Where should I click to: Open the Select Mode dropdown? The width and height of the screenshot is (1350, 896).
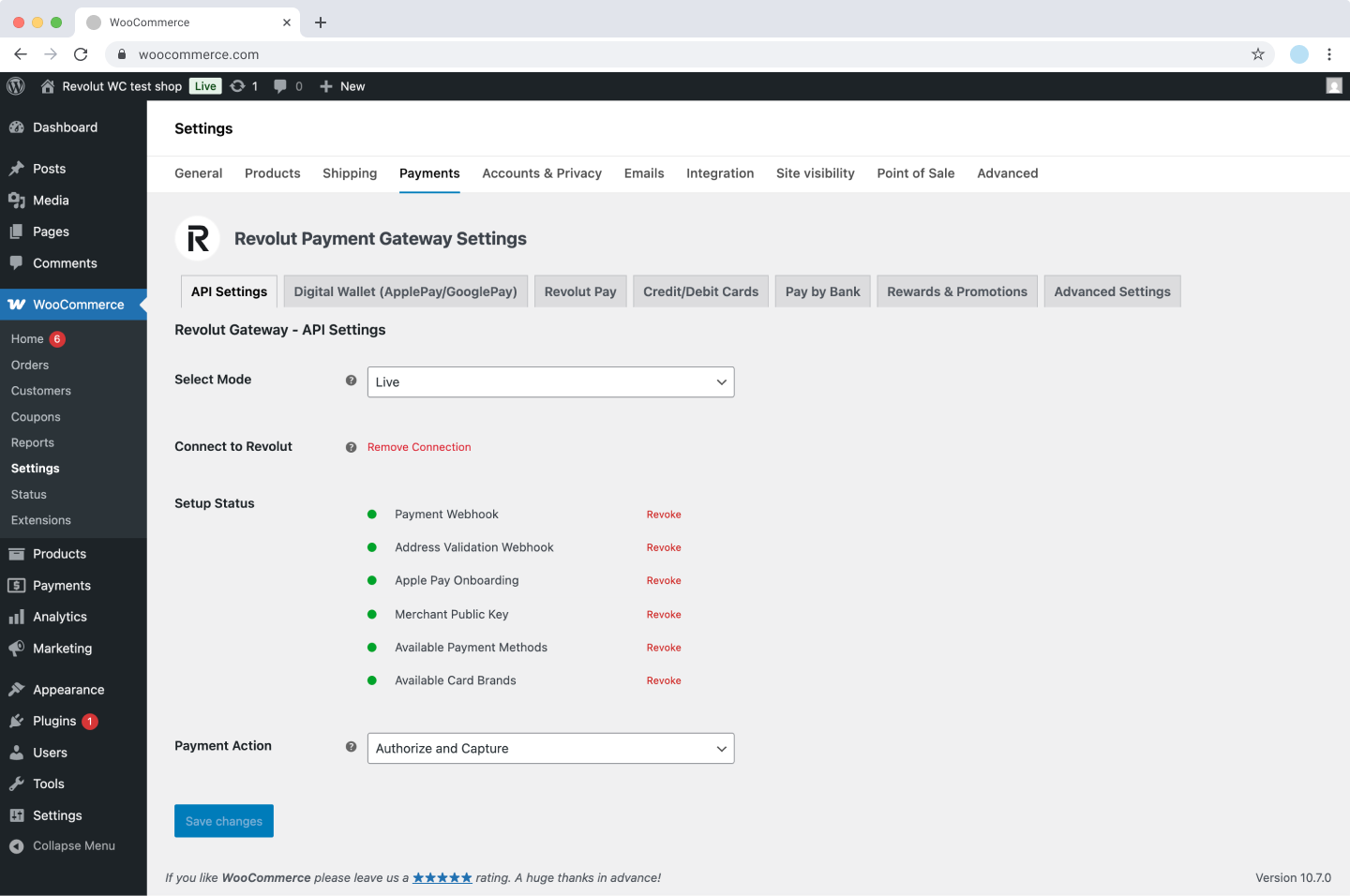(x=551, y=382)
